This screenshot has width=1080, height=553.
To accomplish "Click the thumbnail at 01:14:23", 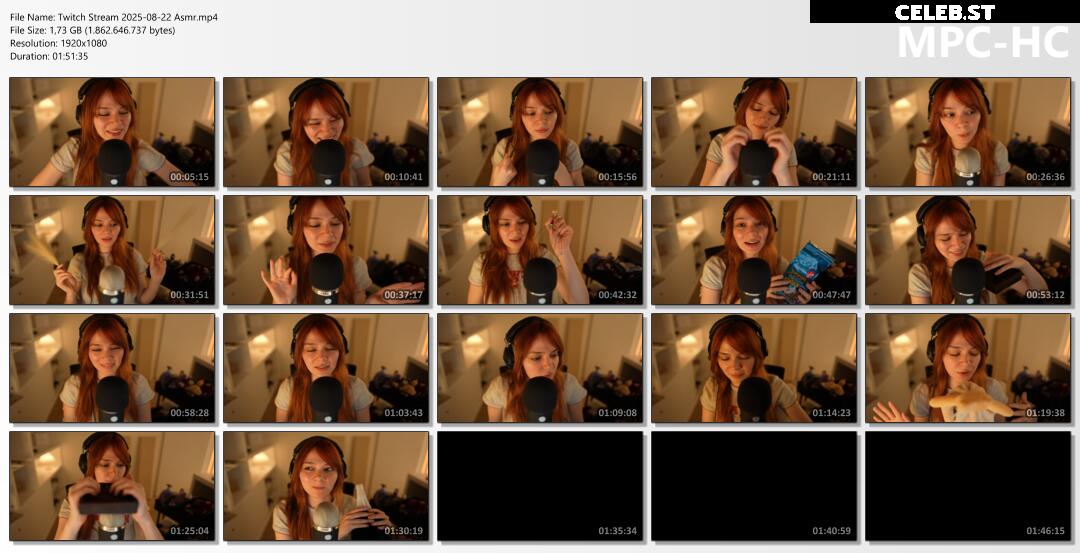I will point(754,368).
